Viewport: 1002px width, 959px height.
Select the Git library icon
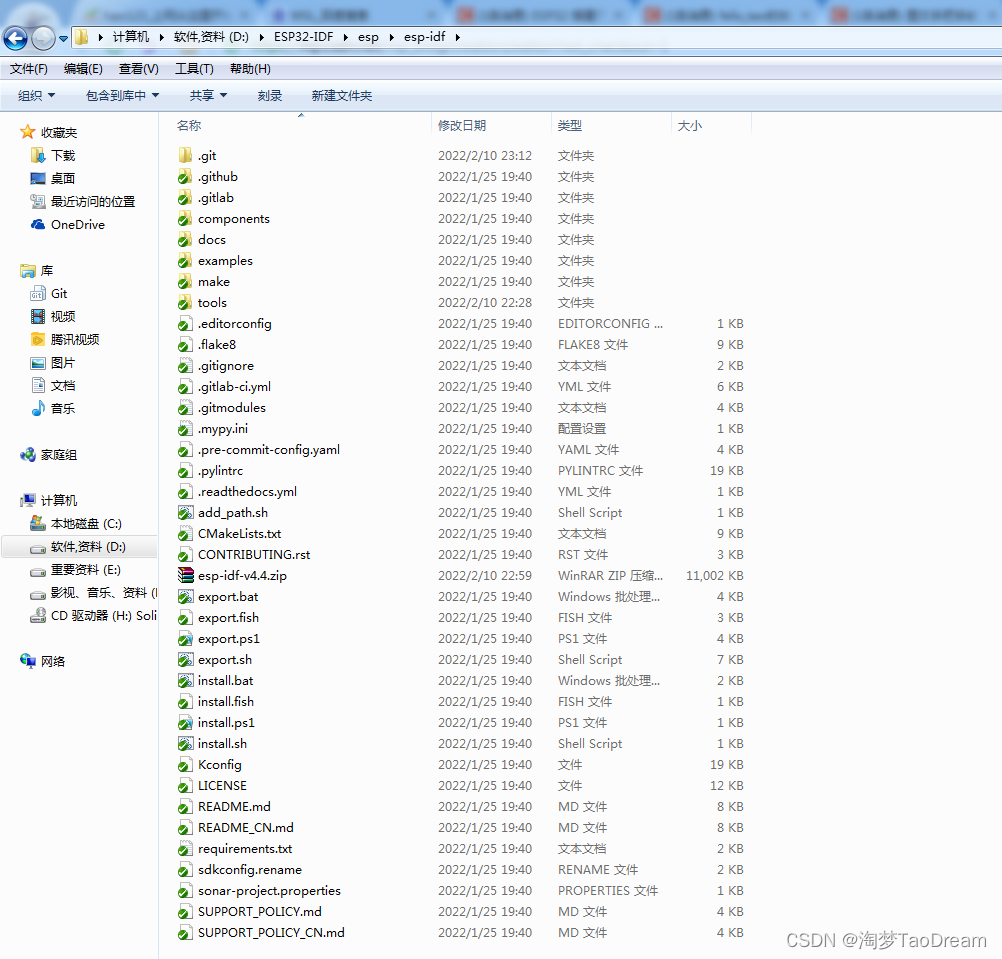point(38,294)
